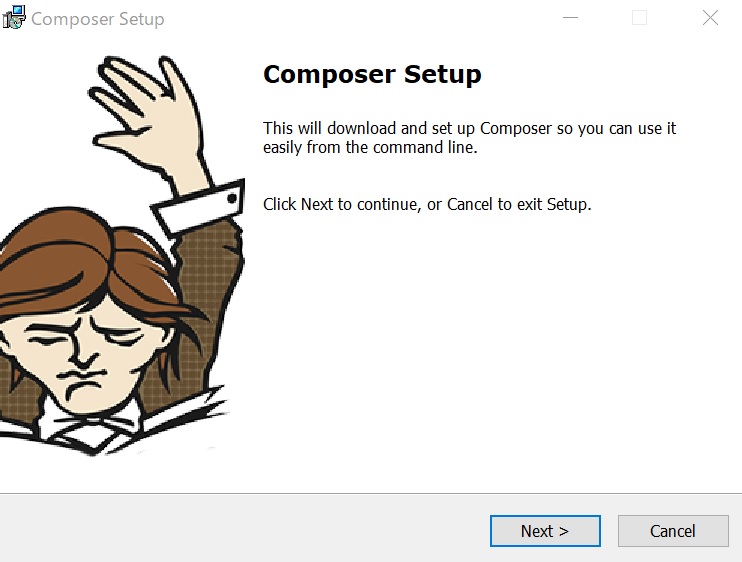Click the download and set up description text
This screenshot has height=562, width=742.
[469, 138]
